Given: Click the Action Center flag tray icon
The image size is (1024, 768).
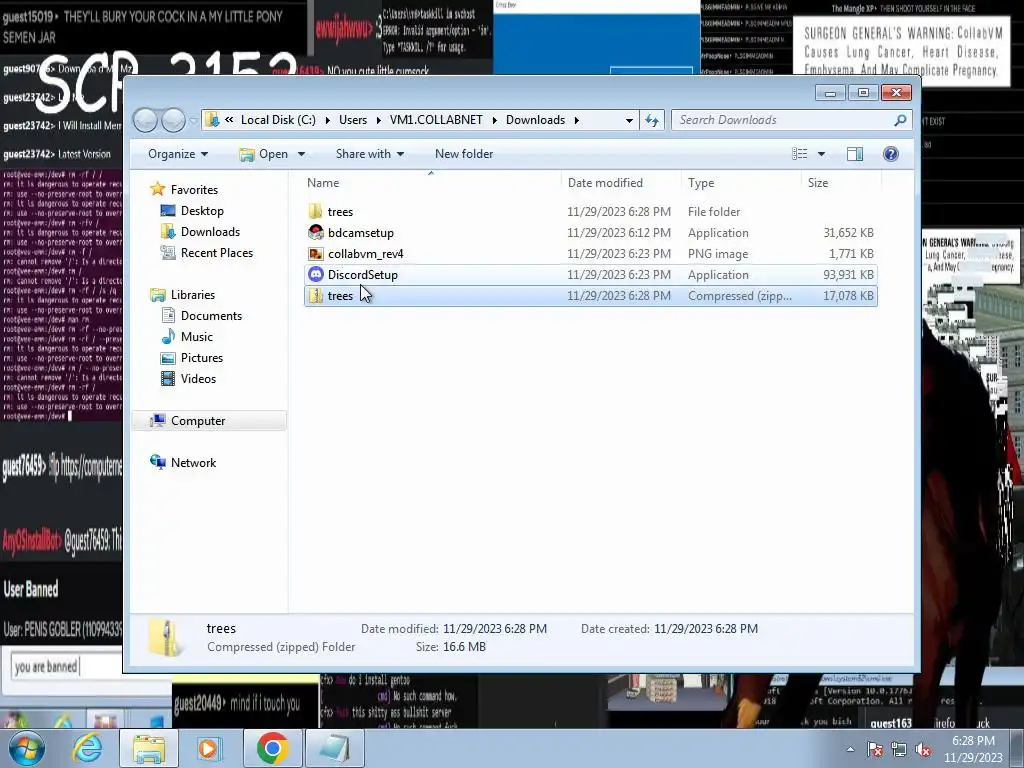Looking at the screenshot, I should [875, 749].
